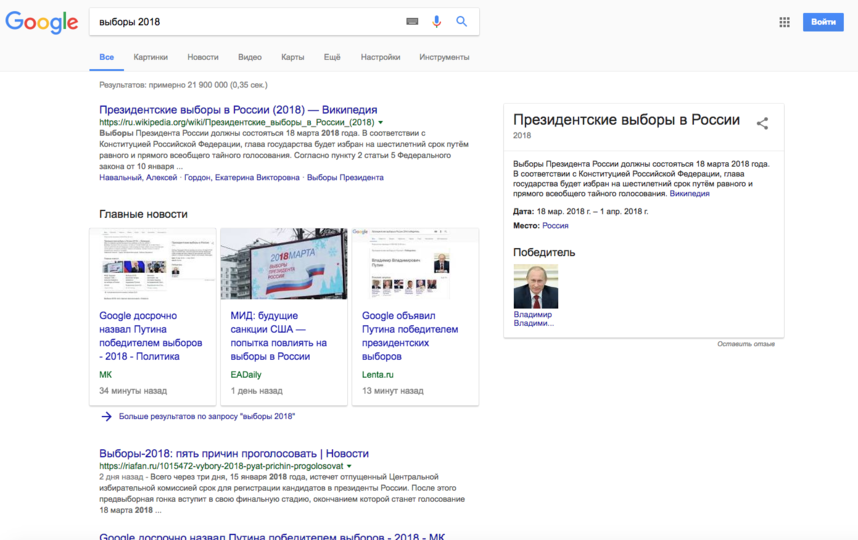This screenshot has height=540, width=858.
Task: Open sitelink Навальный, Алексей
Action: click(x=138, y=177)
